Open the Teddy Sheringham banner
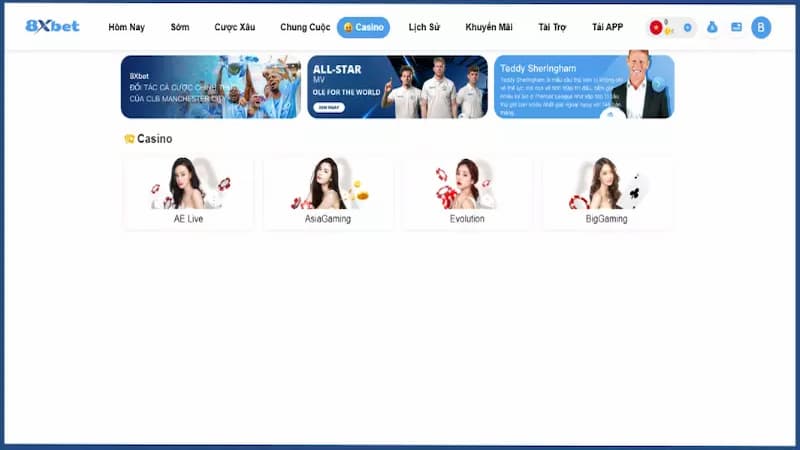This screenshot has height=450, width=800. (x=584, y=87)
